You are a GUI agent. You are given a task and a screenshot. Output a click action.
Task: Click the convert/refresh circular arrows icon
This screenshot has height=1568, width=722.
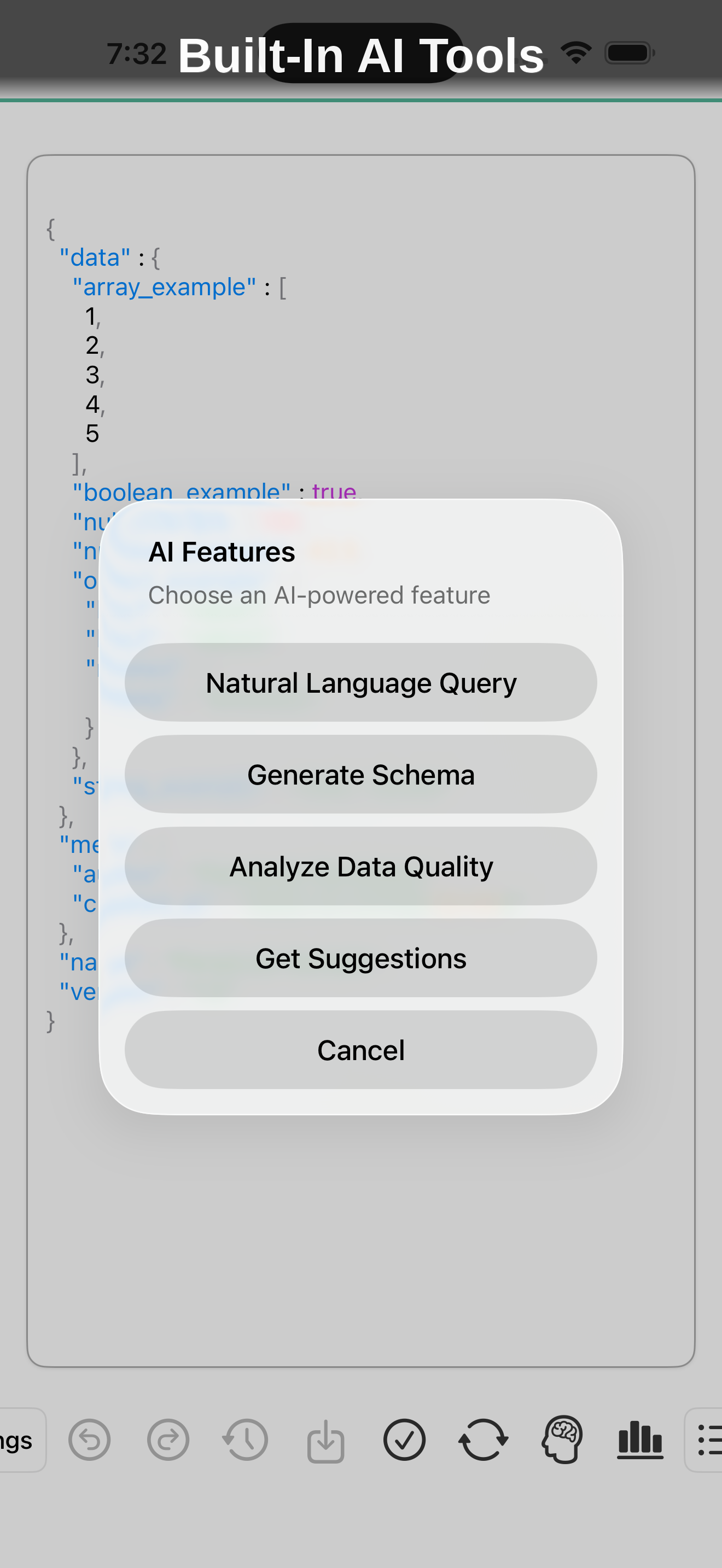click(x=484, y=1440)
